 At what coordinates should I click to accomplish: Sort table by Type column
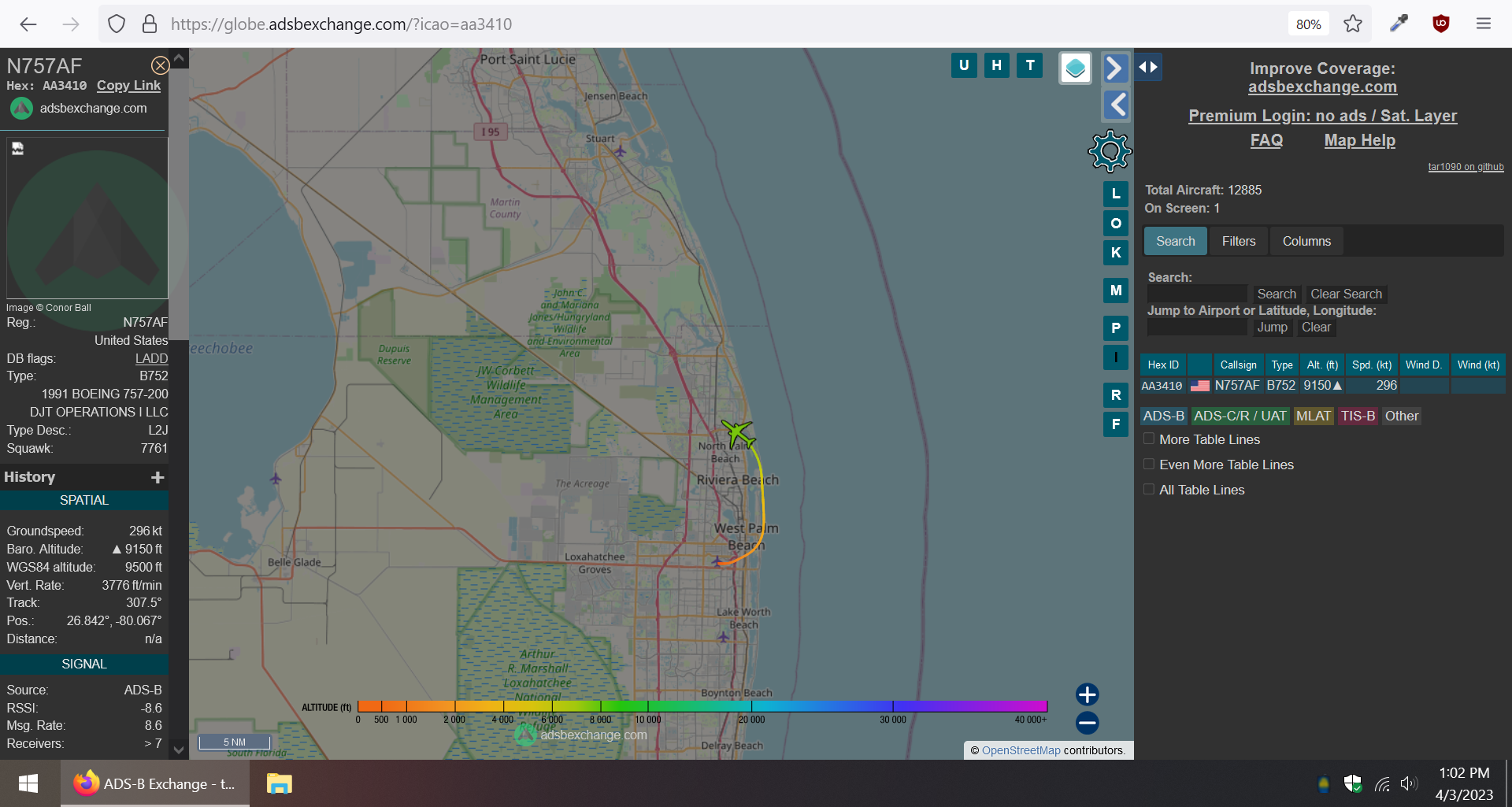point(1282,365)
